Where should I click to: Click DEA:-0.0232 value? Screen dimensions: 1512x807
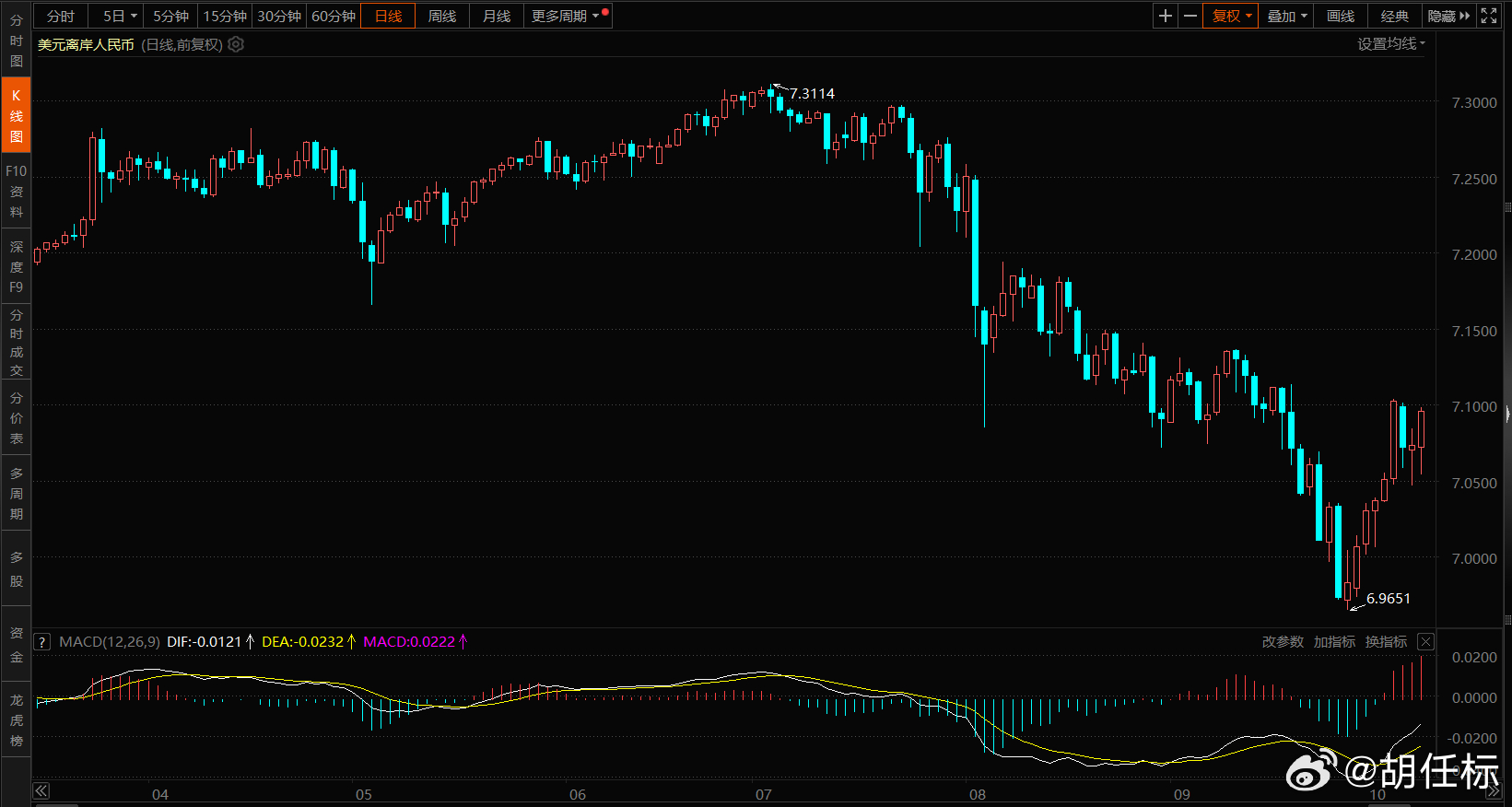(302, 642)
